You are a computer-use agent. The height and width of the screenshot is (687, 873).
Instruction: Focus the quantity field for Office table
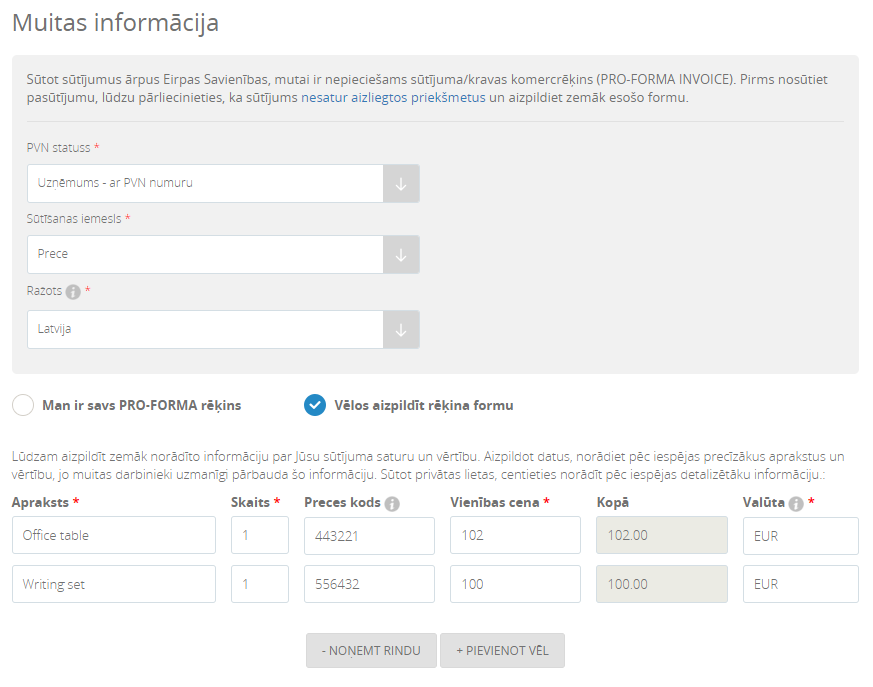click(260, 536)
